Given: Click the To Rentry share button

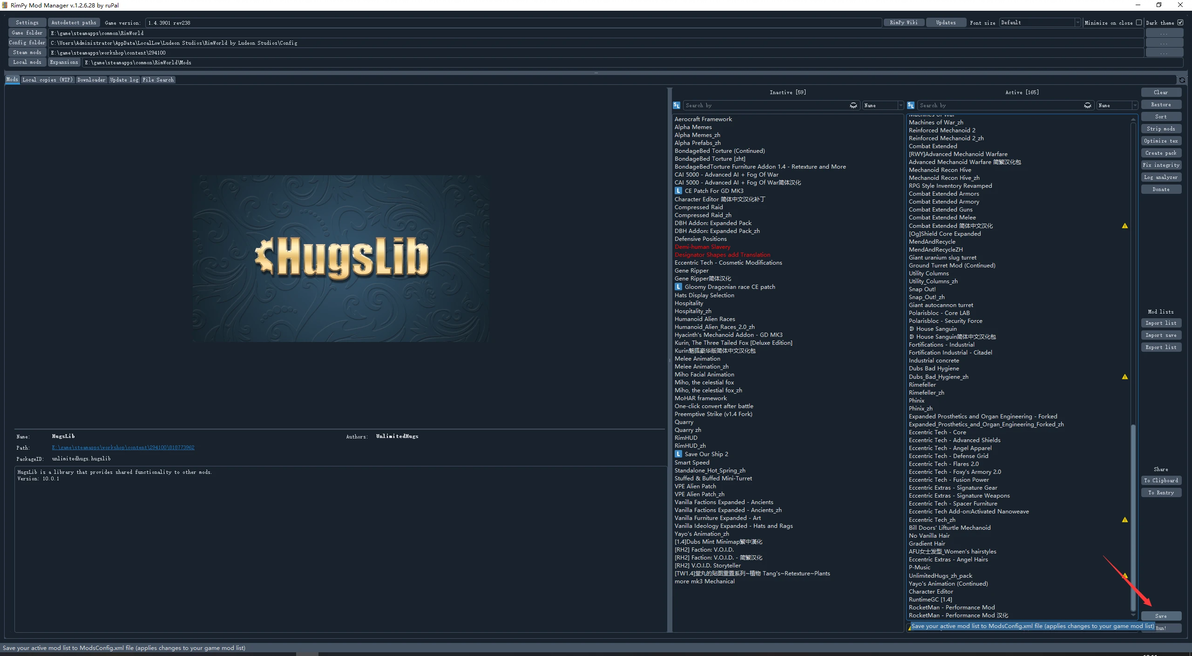Looking at the screenshot, I should pos(1161,493).
